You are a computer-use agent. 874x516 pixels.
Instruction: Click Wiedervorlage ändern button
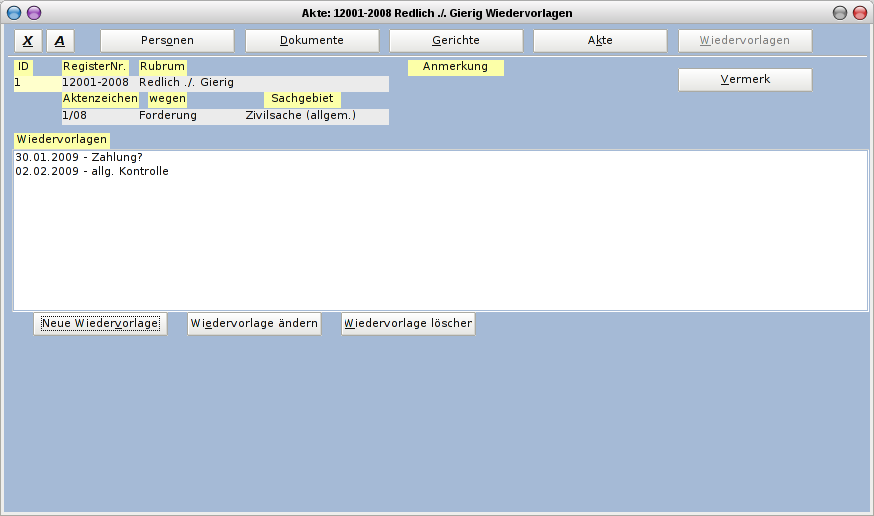pyautogui.click(x=254, y=324)
